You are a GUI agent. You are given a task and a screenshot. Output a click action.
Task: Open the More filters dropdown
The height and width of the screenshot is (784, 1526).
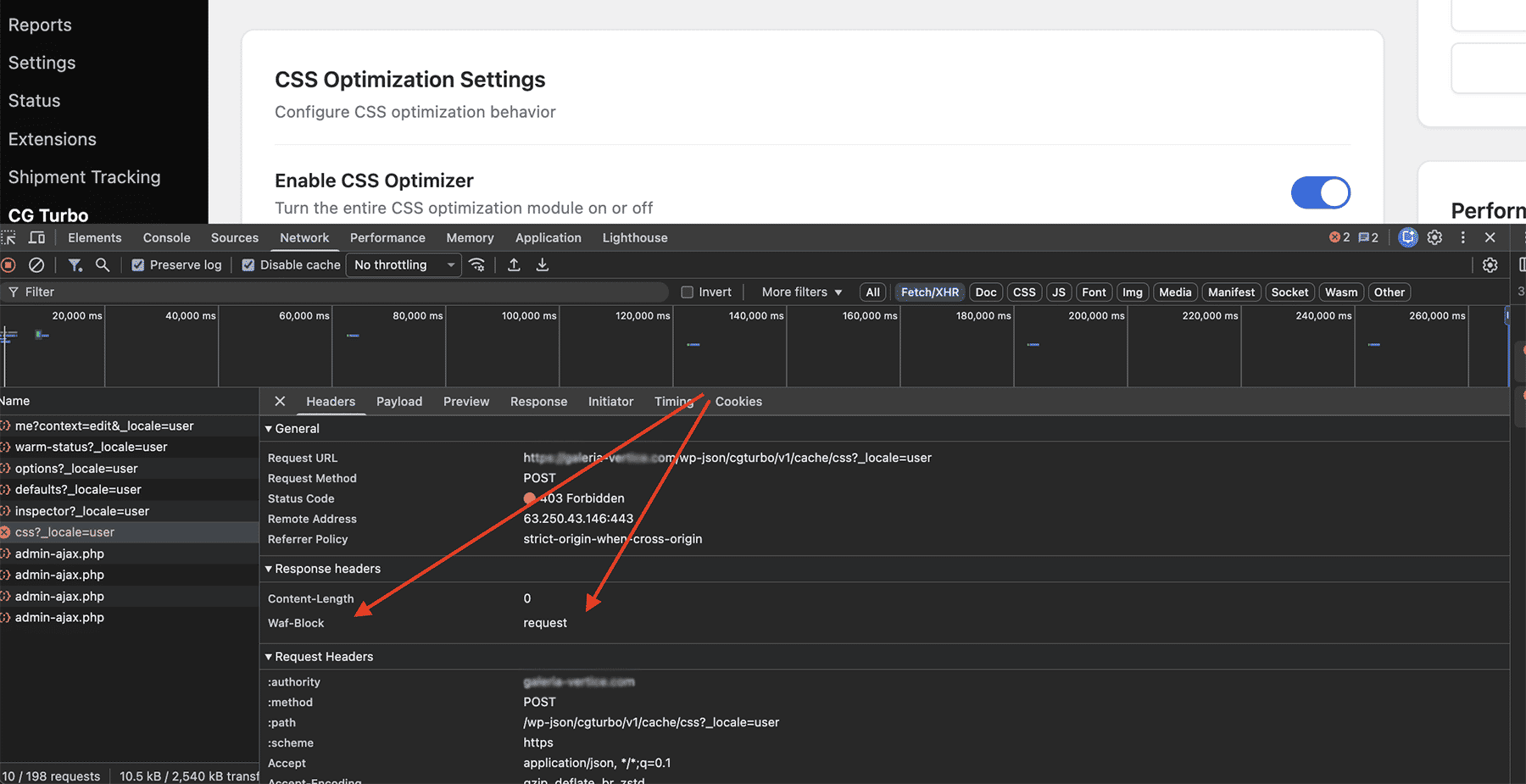(x=802, y=292)
